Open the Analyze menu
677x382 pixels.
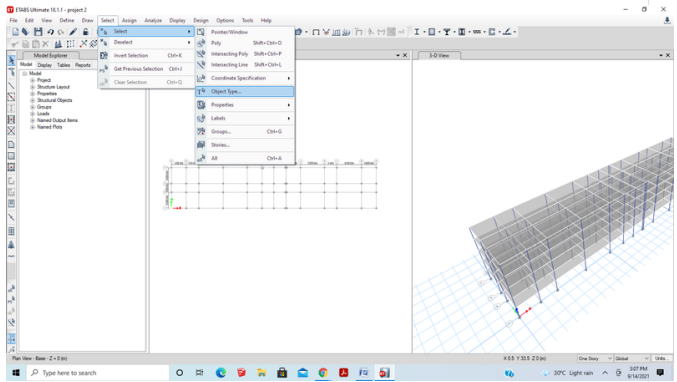tap(153, 20)
